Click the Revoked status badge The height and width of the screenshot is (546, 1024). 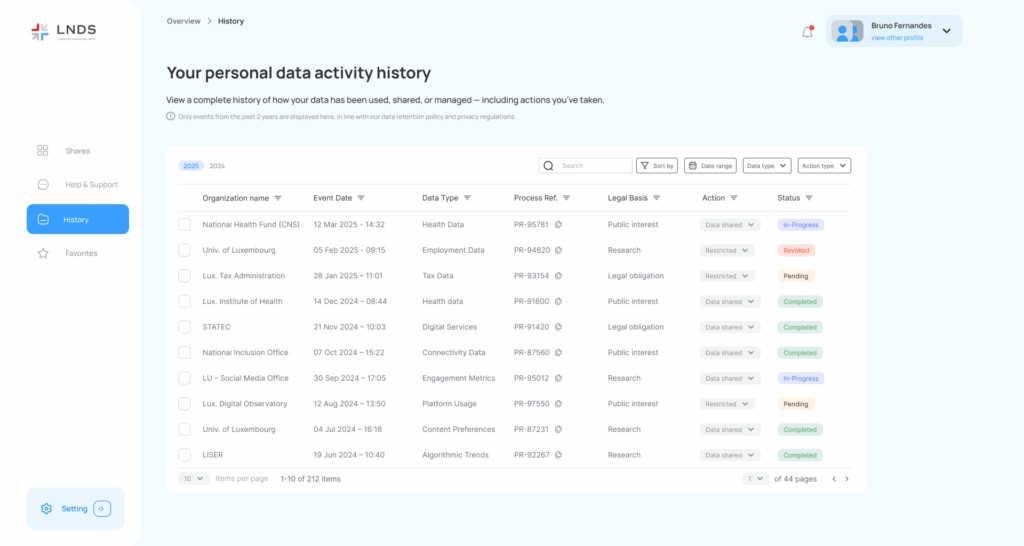point(796,250)
